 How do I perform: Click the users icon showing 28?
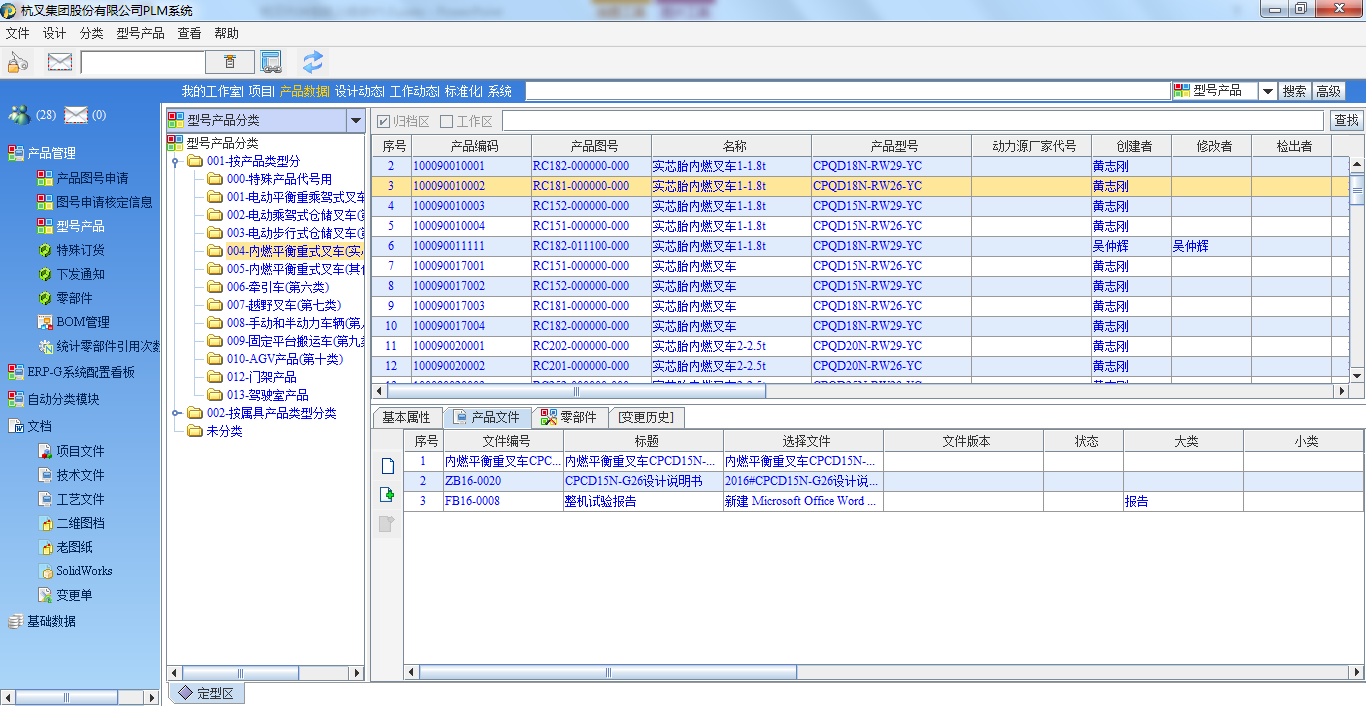20,115
